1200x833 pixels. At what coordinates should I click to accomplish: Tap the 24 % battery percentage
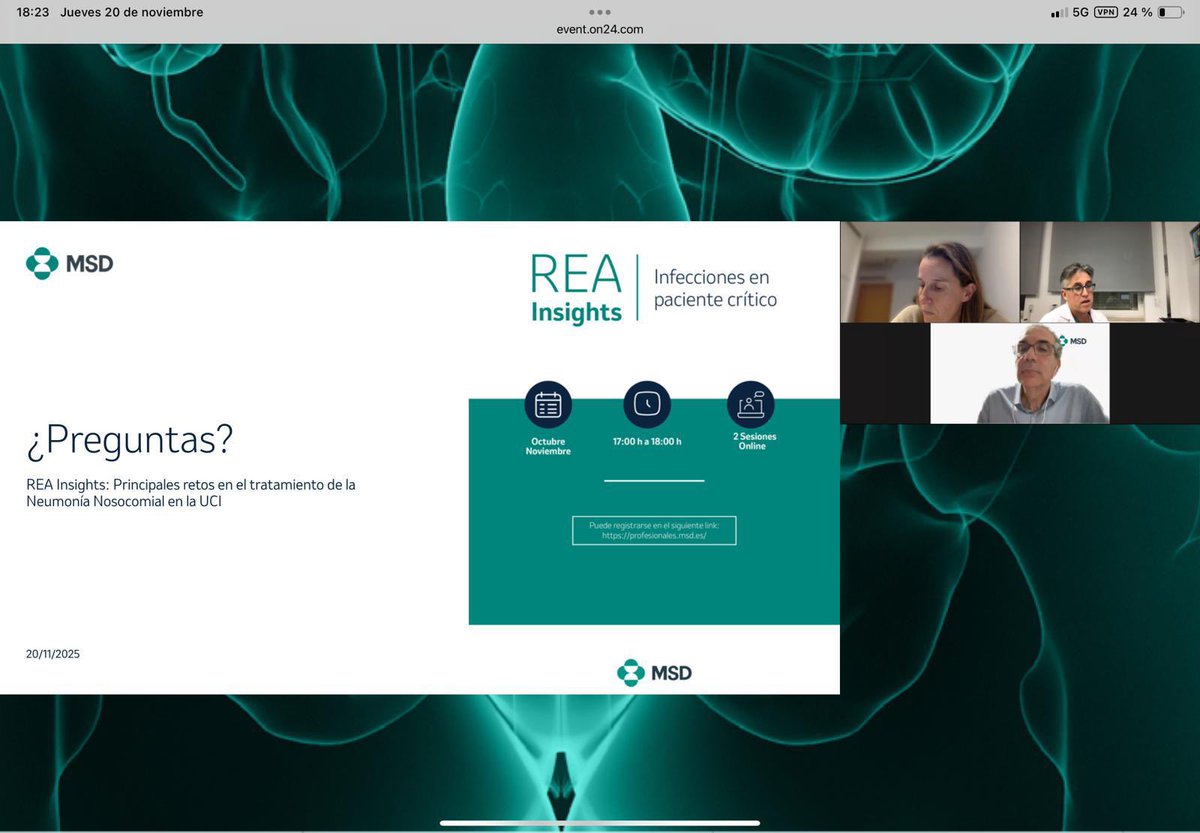1137,12
